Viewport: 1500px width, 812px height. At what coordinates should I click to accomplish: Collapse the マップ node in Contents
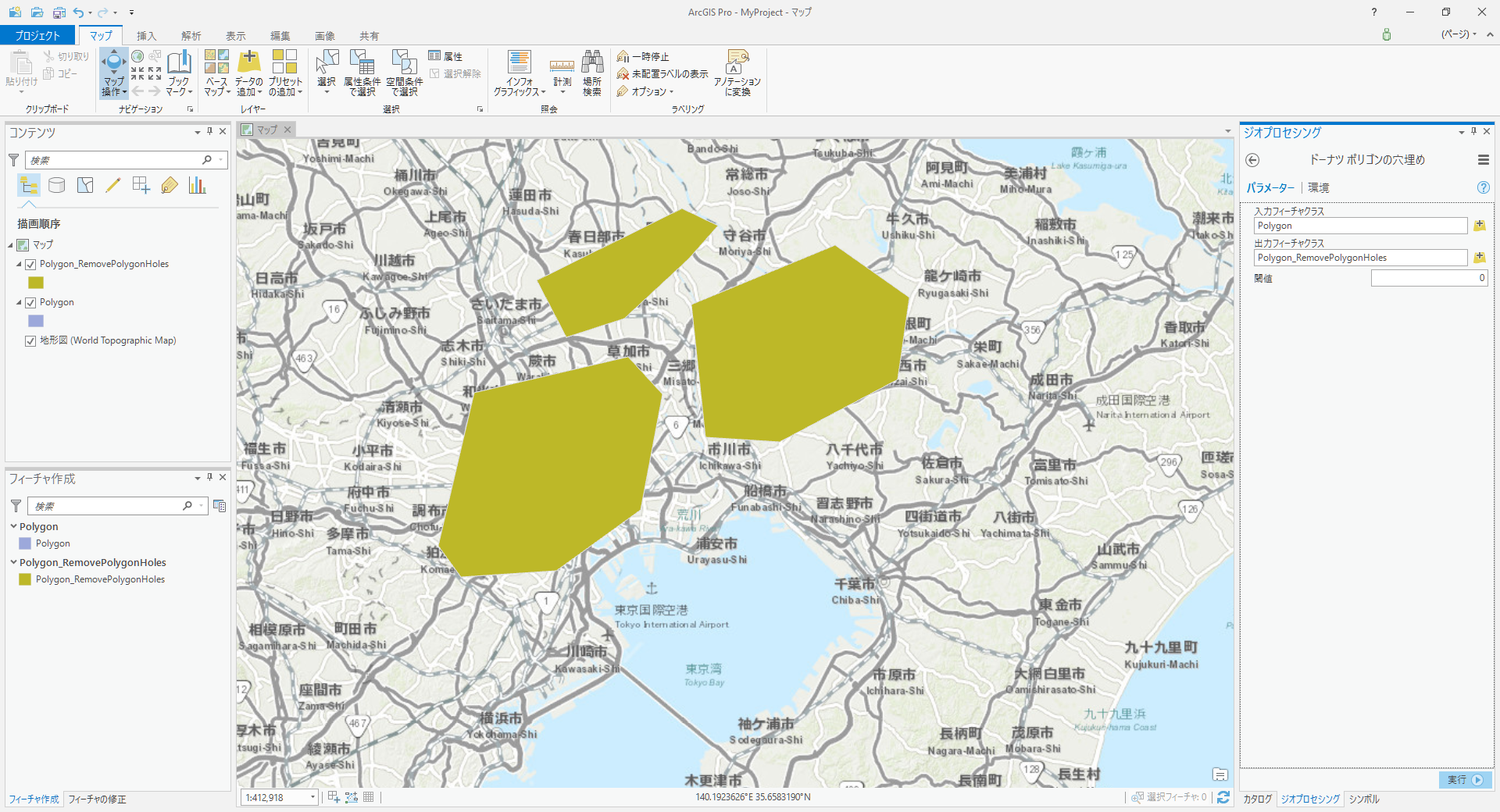pos(11,245)
